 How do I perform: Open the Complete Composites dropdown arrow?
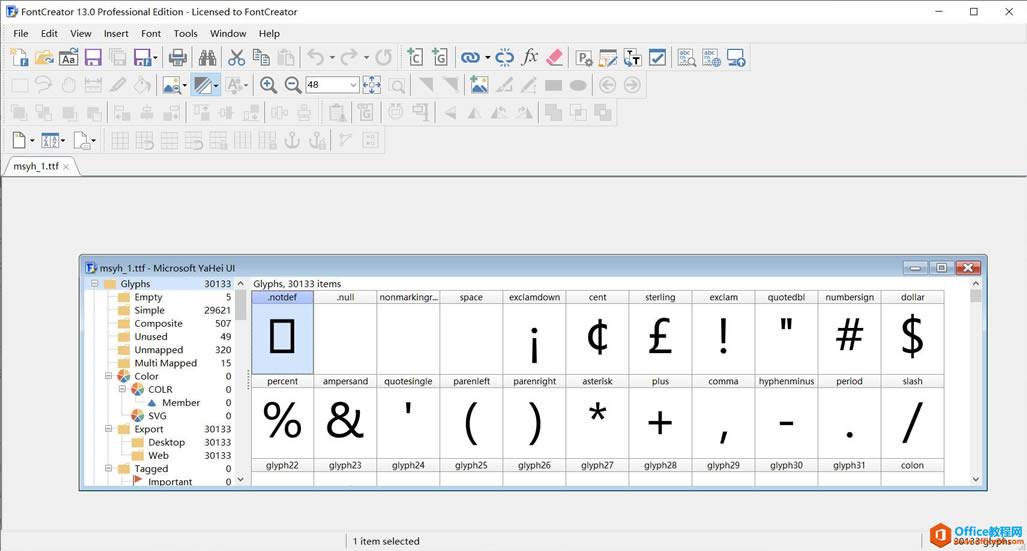coord(487,58)
